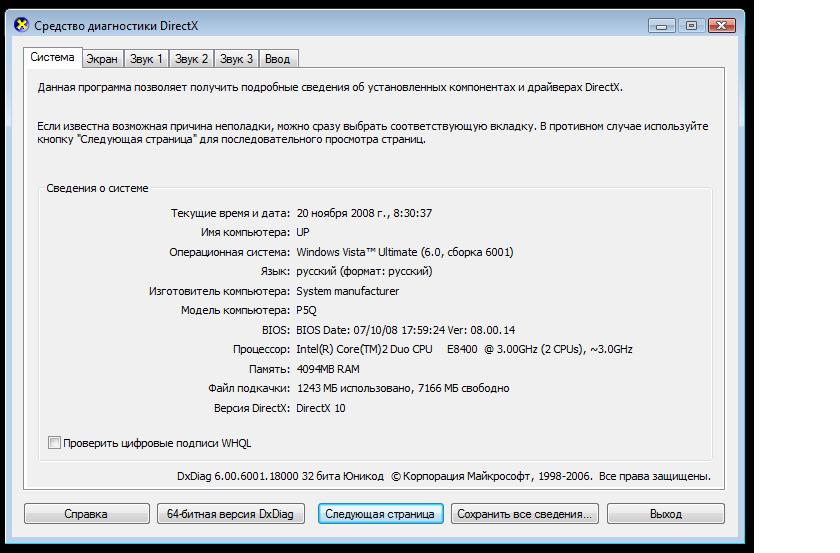Open the Звук 1 tab

click(146, 59)
